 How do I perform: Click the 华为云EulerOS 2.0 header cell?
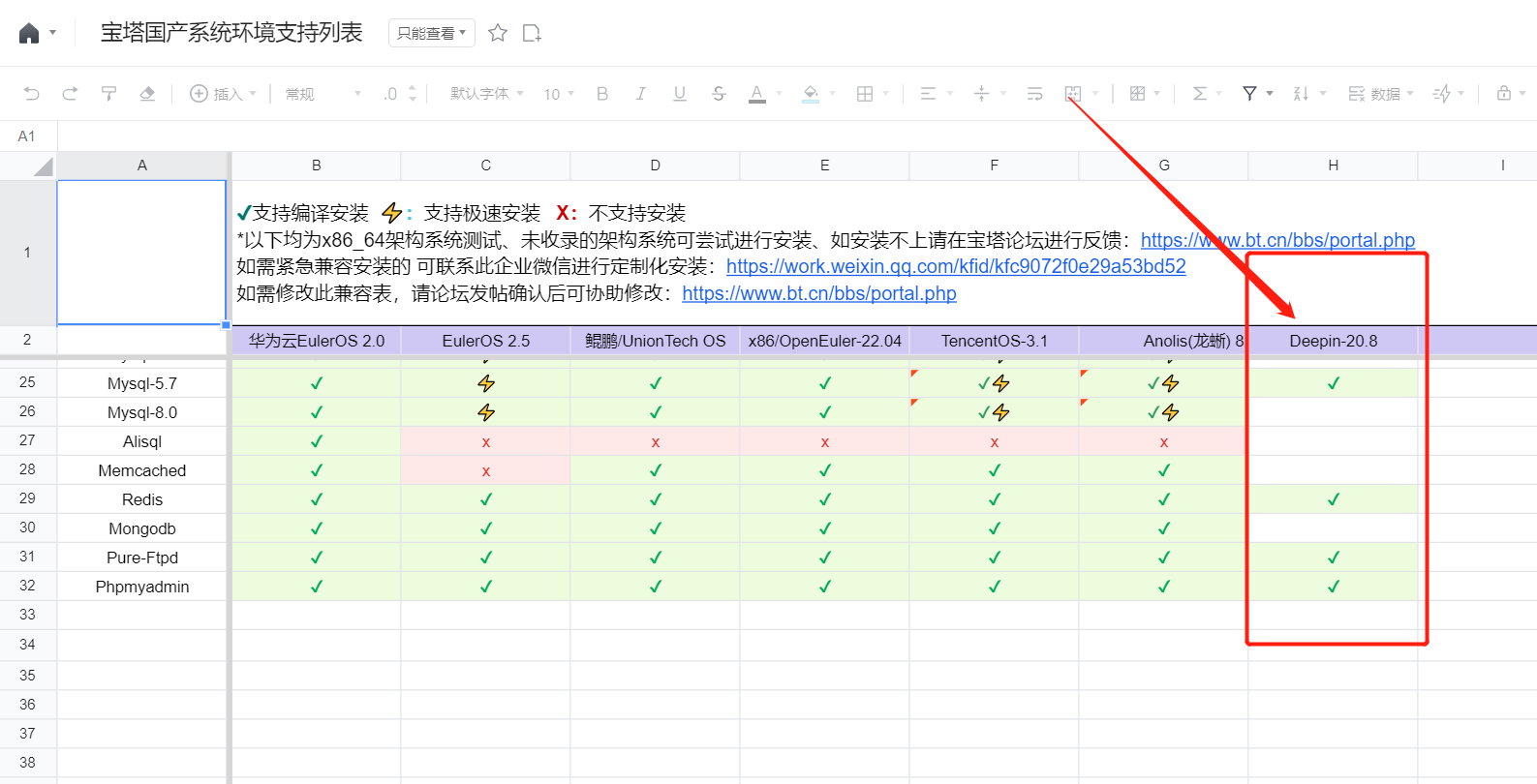(x=317, y=341)
